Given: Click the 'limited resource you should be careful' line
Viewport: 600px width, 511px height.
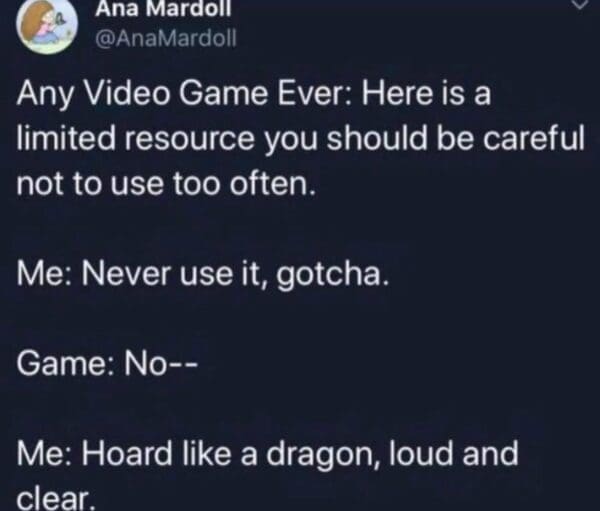Looking at the screenshot, I should (301, 138).
